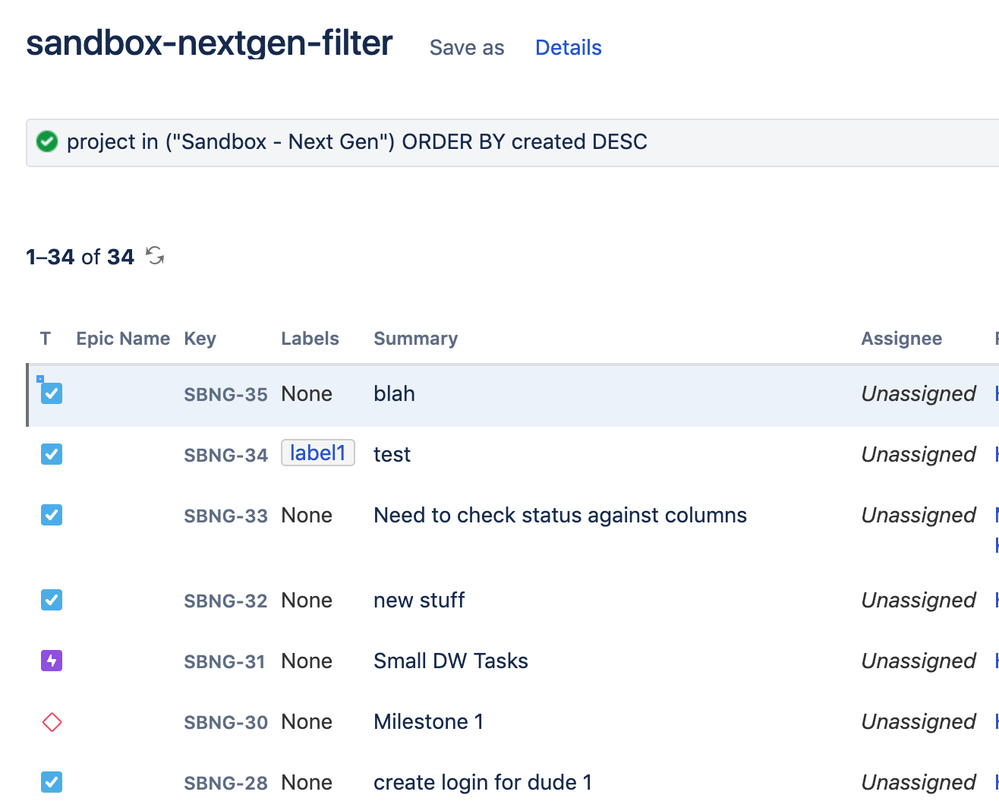The height and width of the screenshot is (808, 999).
Task: Open the 'Small DW Tasks' summary
Action: click(451, 661)
